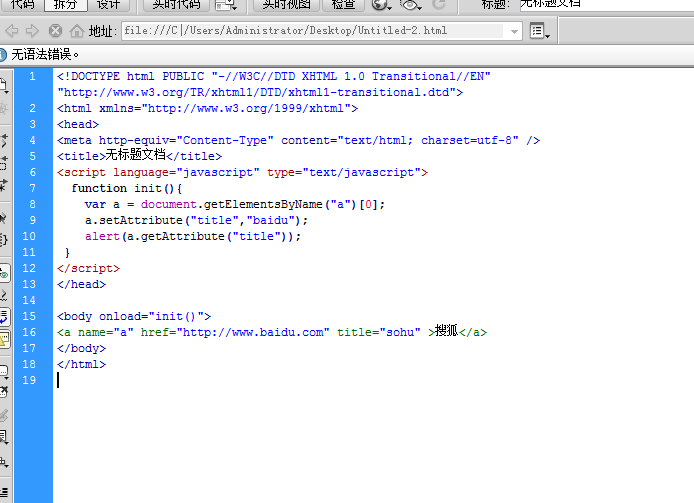Click the Code Navigator sidebar icon

pos(3,108)
